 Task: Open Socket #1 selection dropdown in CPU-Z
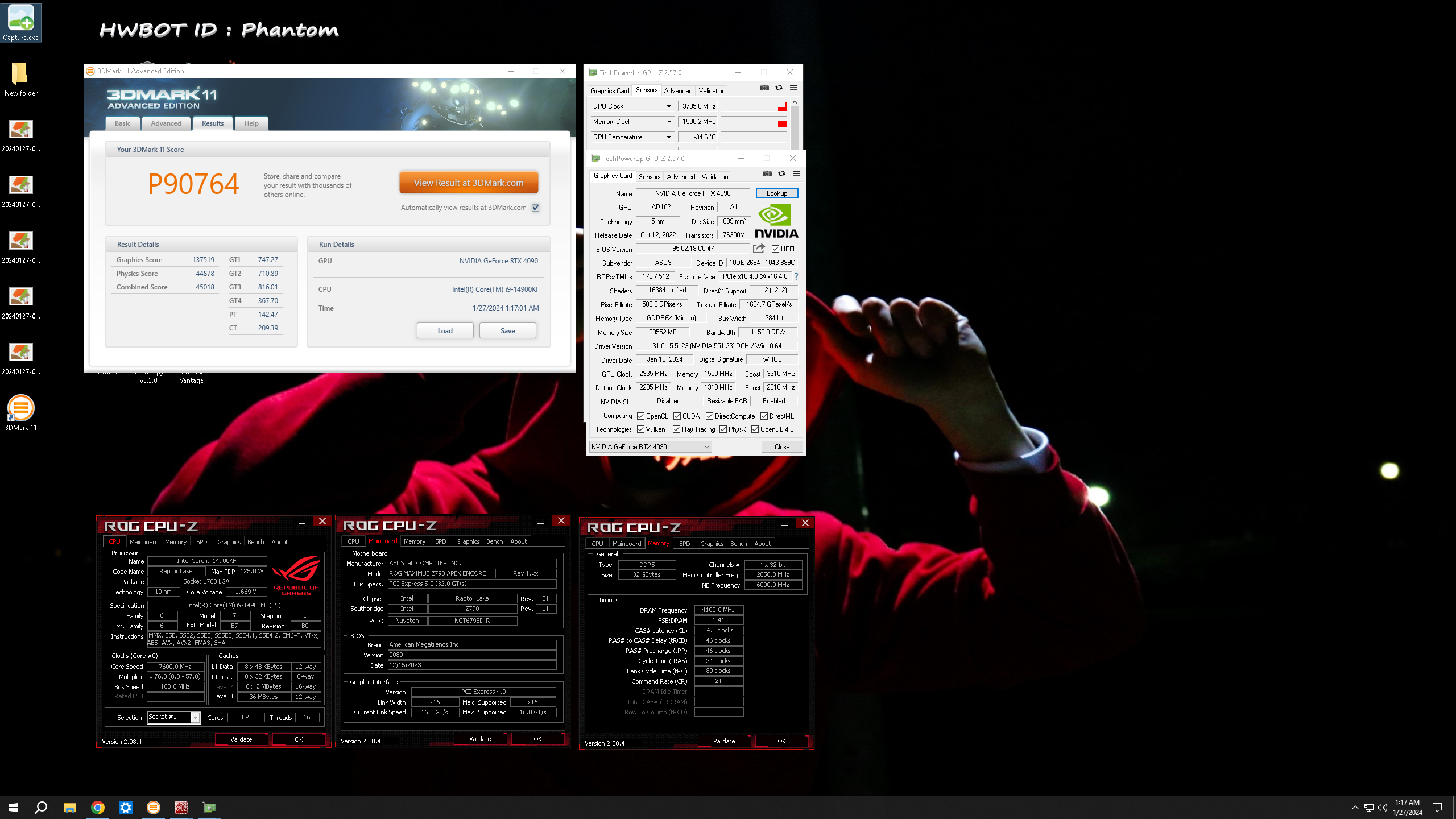[173, 717]
